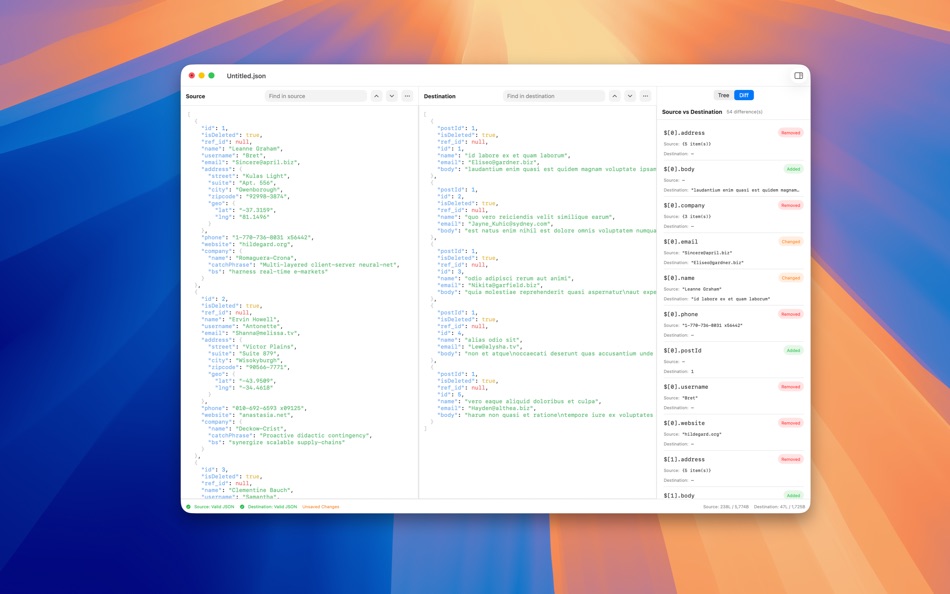Click the next-match down arrow in Source search
The height and width of the screenshot is (594, 950).
391,96
